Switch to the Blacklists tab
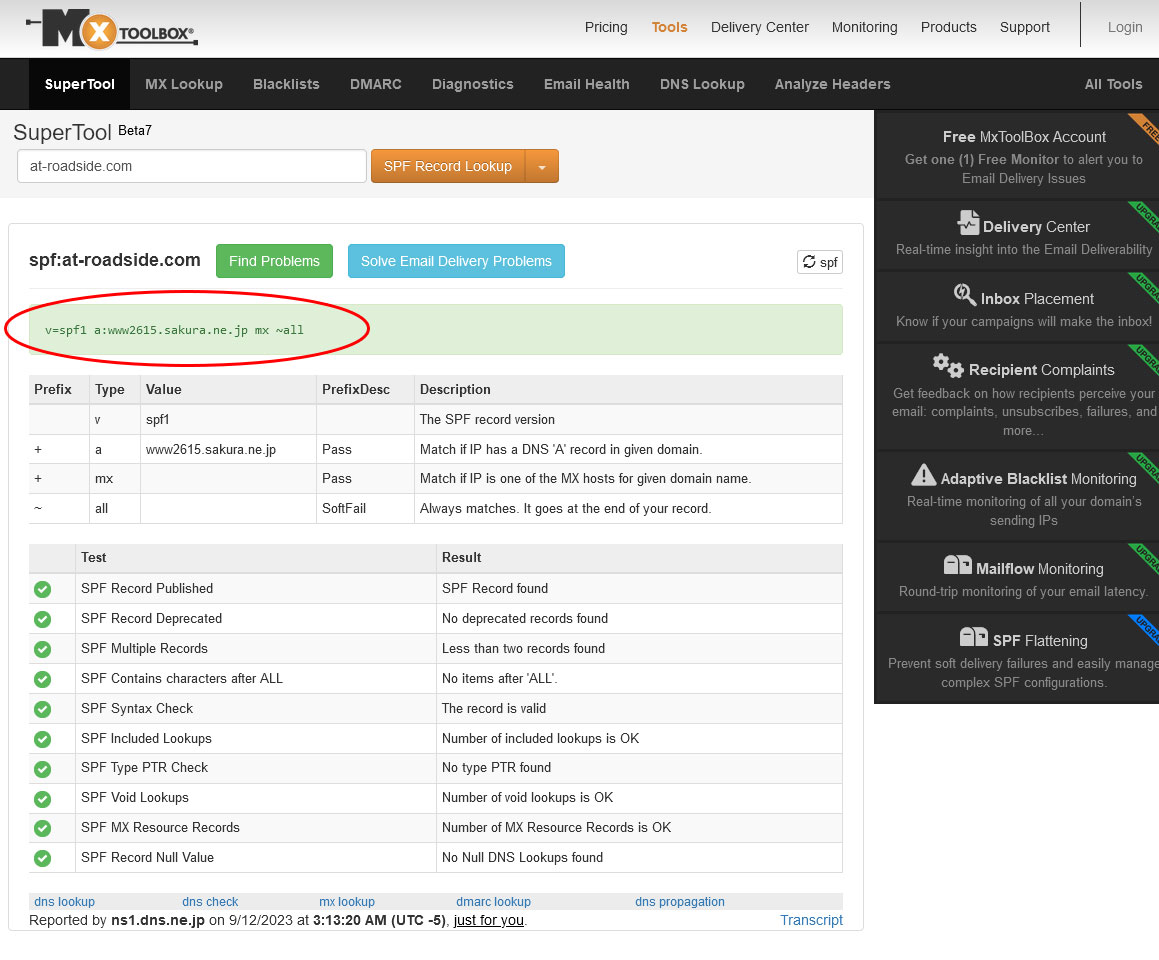The width and height of the screenshot is (1159, 960). 286,84
